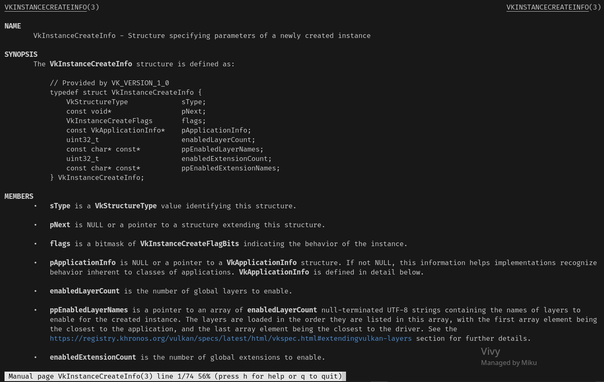Click the Vivy watermark text
Screen dimensions: 604x382
coord(490,352)
